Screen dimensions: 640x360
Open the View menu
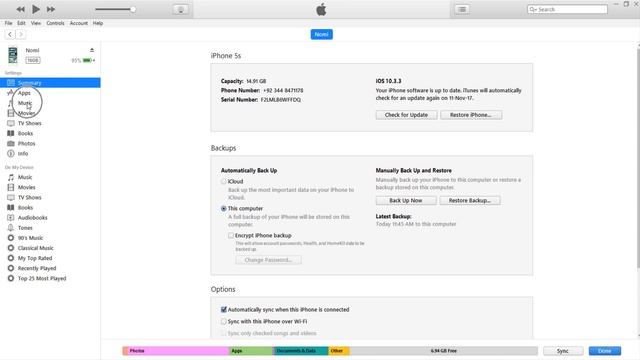pos(36,23)
